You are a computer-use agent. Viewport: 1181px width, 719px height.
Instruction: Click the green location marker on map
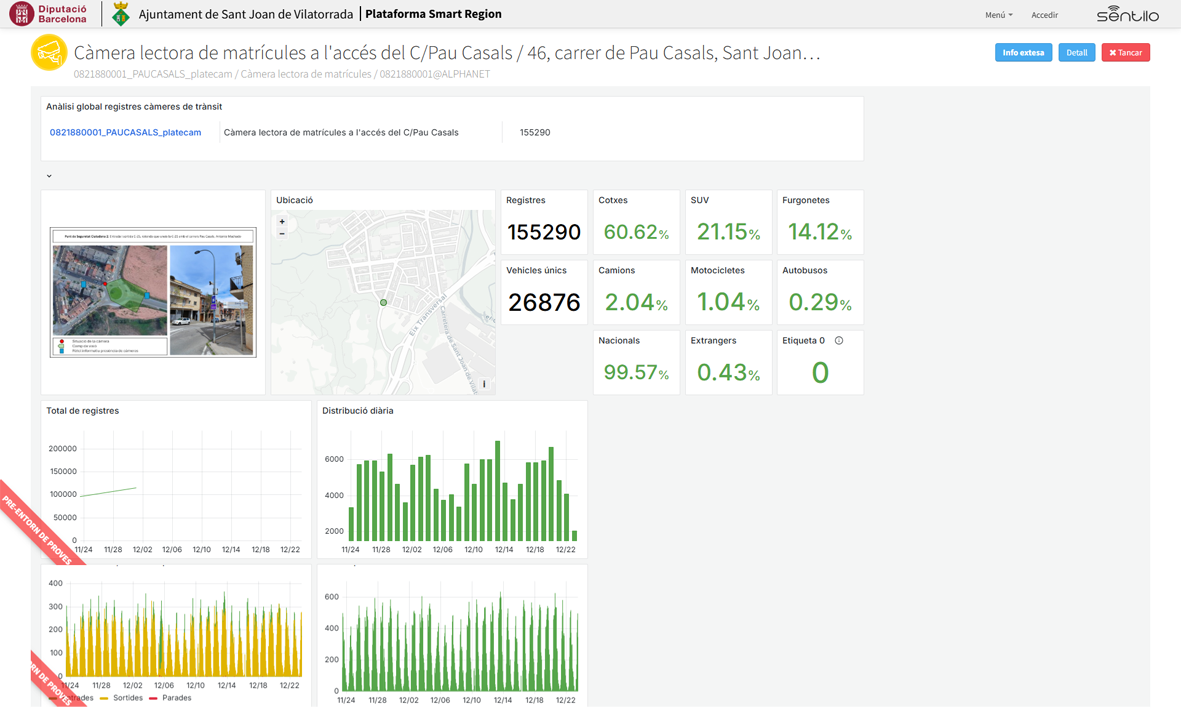point(383,302)
